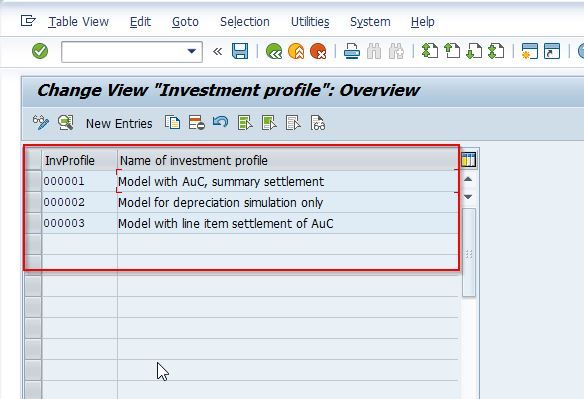This screenshot has height=399, width=584.
Task: Go to Next Page icon
Action: coord(474,51)
